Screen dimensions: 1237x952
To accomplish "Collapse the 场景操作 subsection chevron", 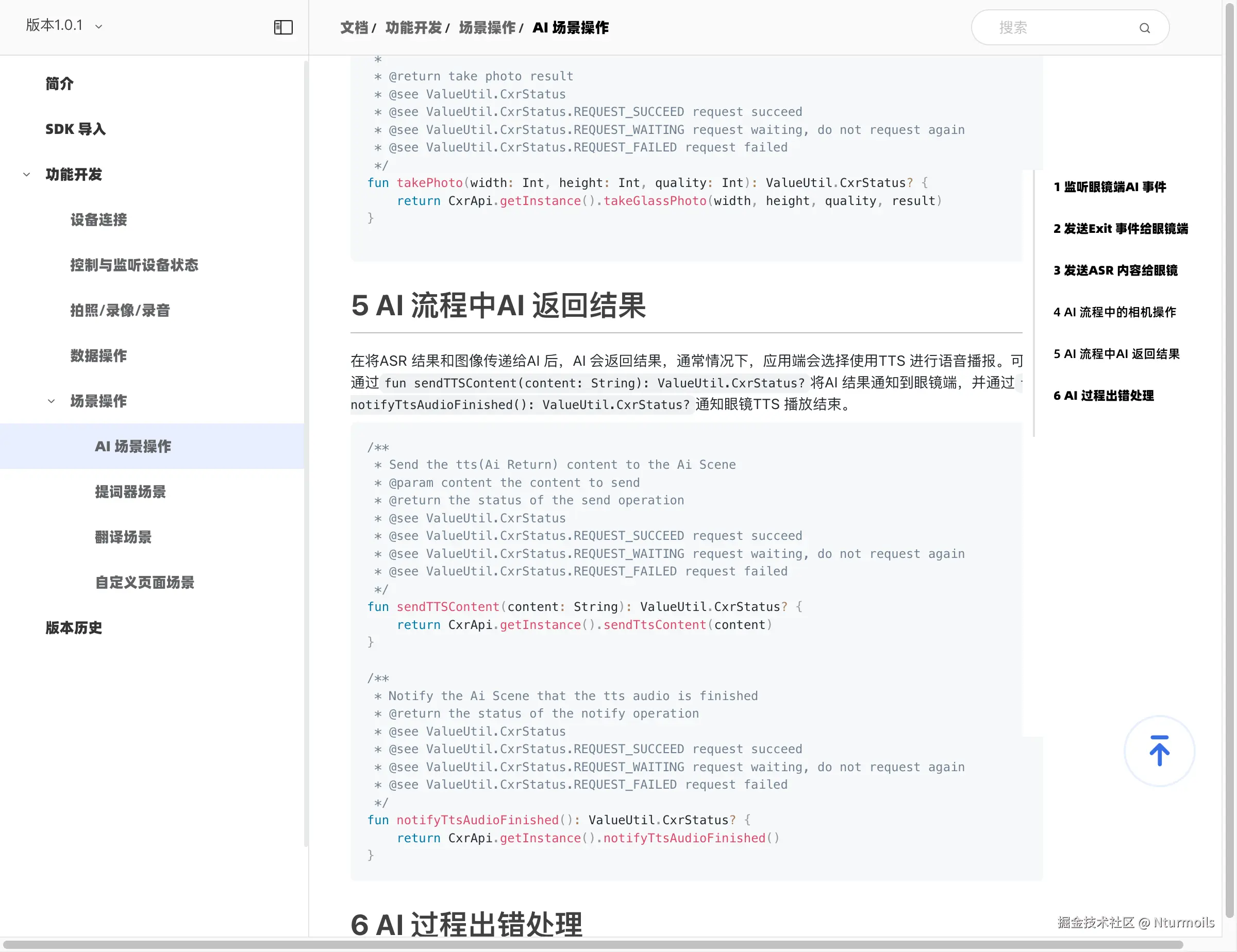I will coord(52,401).
